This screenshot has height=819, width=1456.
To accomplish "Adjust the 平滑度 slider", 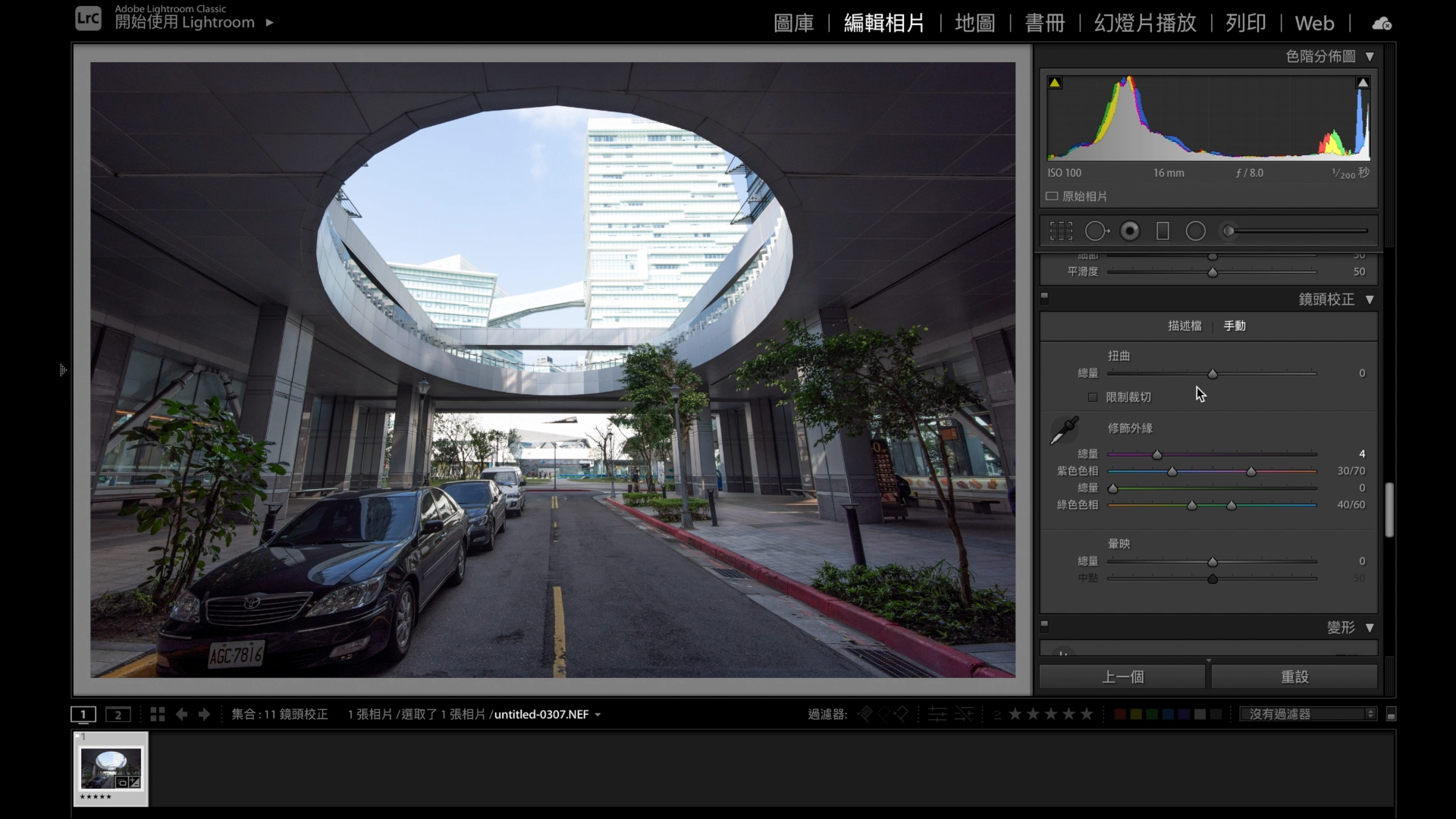I will (x=1213, y=272).
